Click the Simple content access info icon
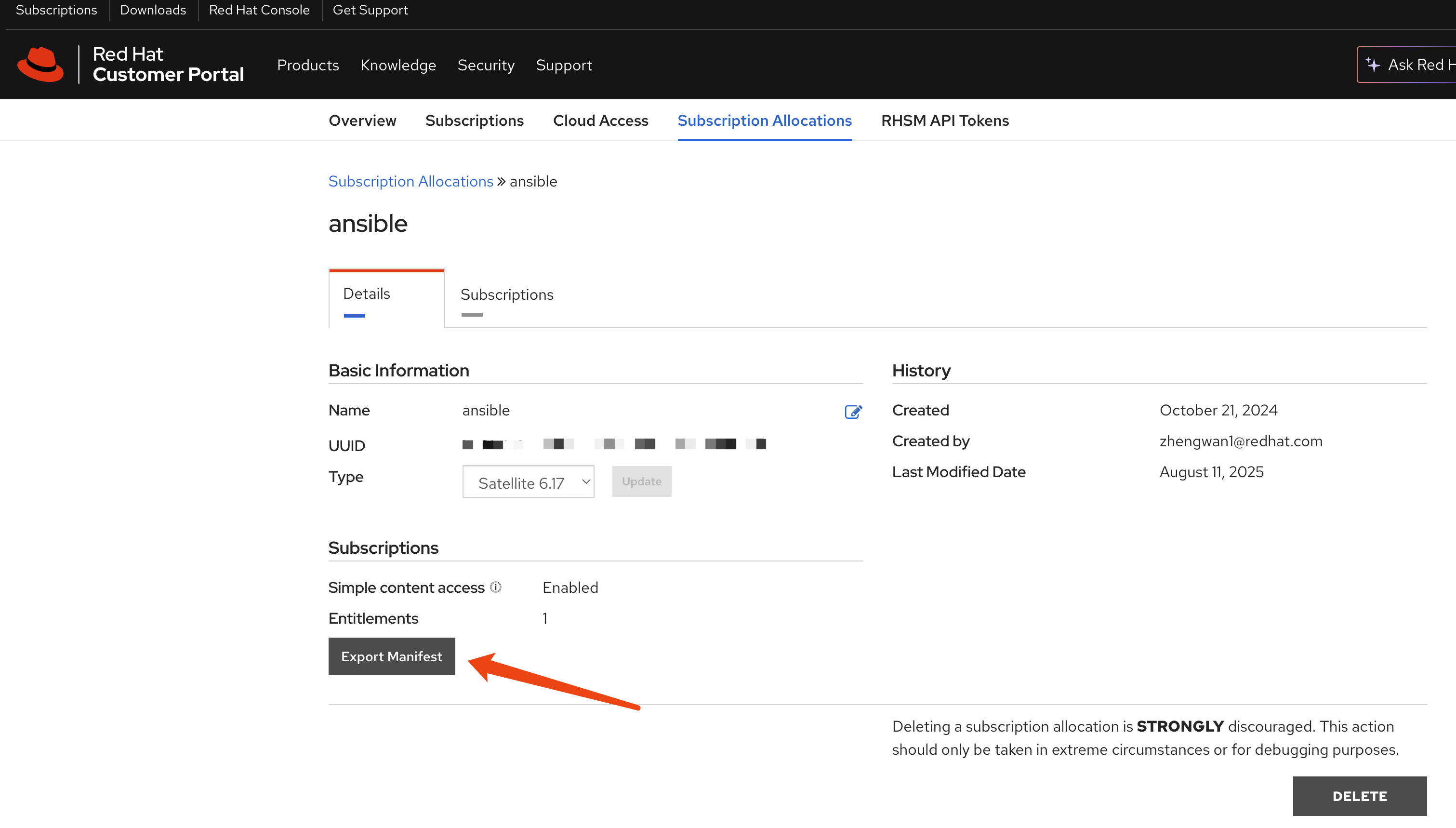Viewport: 1456px width, 828px height. point(496,588)
